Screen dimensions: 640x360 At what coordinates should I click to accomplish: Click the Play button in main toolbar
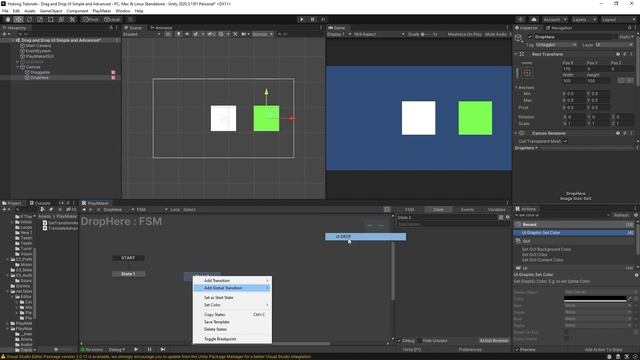click(302, 19)
